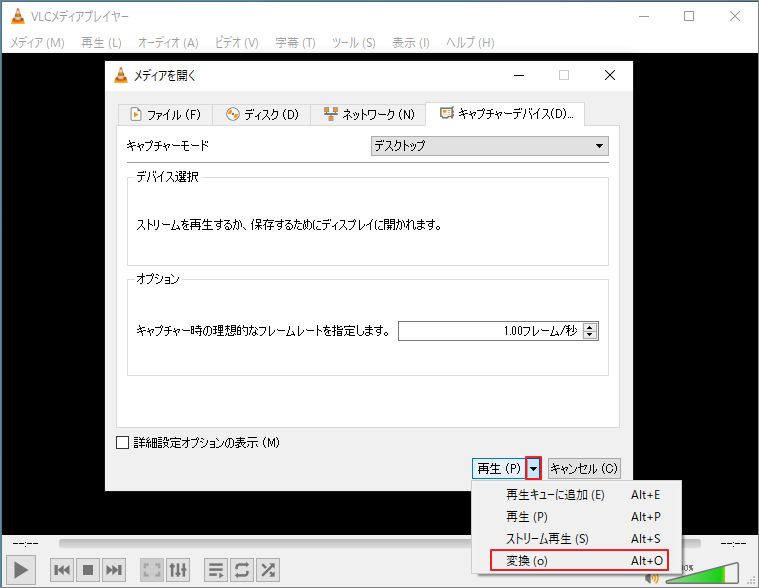Toggle shuffle random icon
Screen dimensions: 759x588
click(x=268, y=570)
